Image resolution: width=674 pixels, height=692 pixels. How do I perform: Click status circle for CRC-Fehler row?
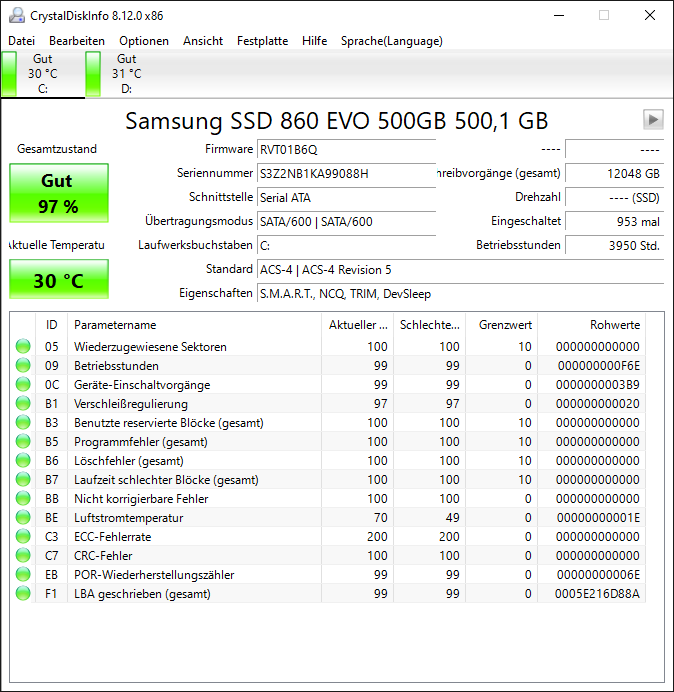[23, 555]
